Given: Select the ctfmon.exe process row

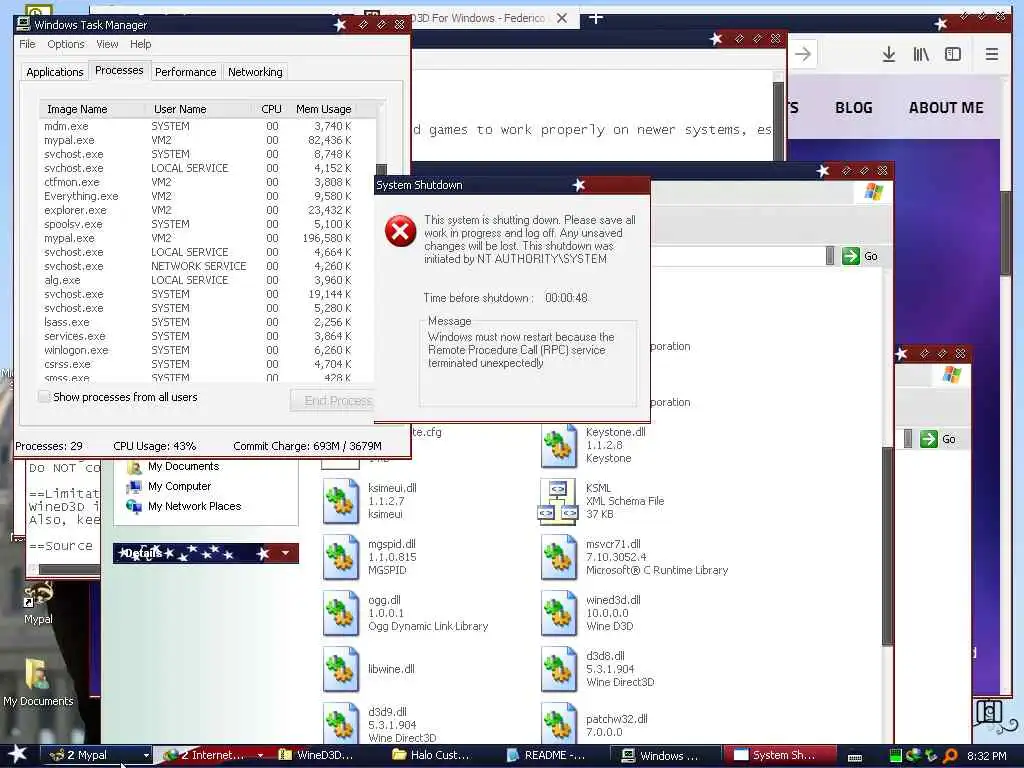Looking at the screenshot, I should tap(207, 182).
